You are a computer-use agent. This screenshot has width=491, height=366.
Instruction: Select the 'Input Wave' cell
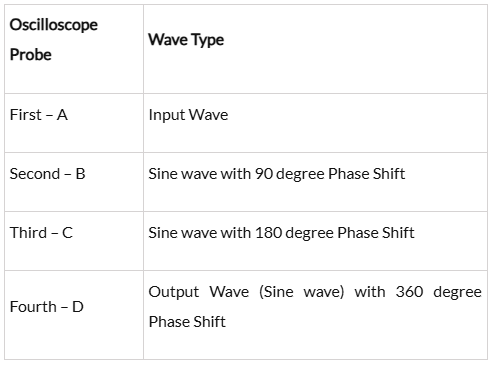[315, 123]
